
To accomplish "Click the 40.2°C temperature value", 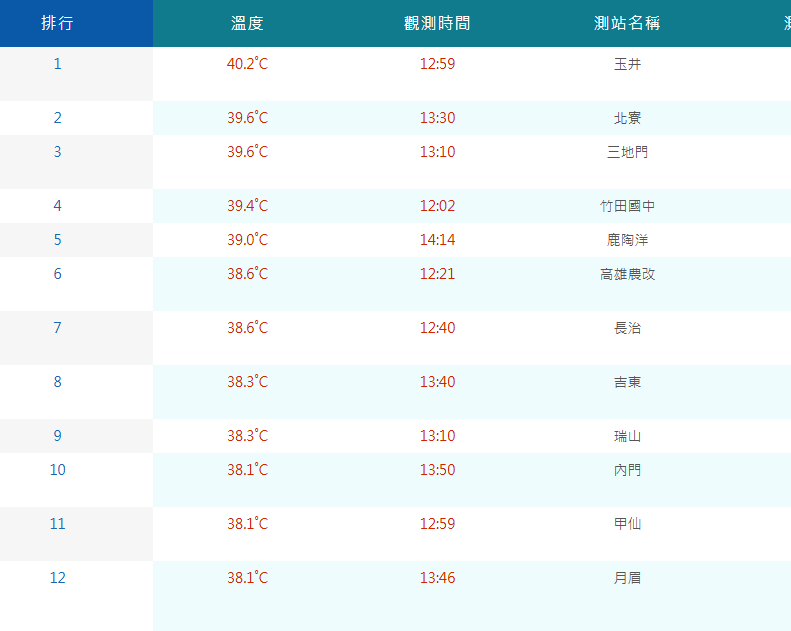I will pyautogui.click(x=247, y=64).
